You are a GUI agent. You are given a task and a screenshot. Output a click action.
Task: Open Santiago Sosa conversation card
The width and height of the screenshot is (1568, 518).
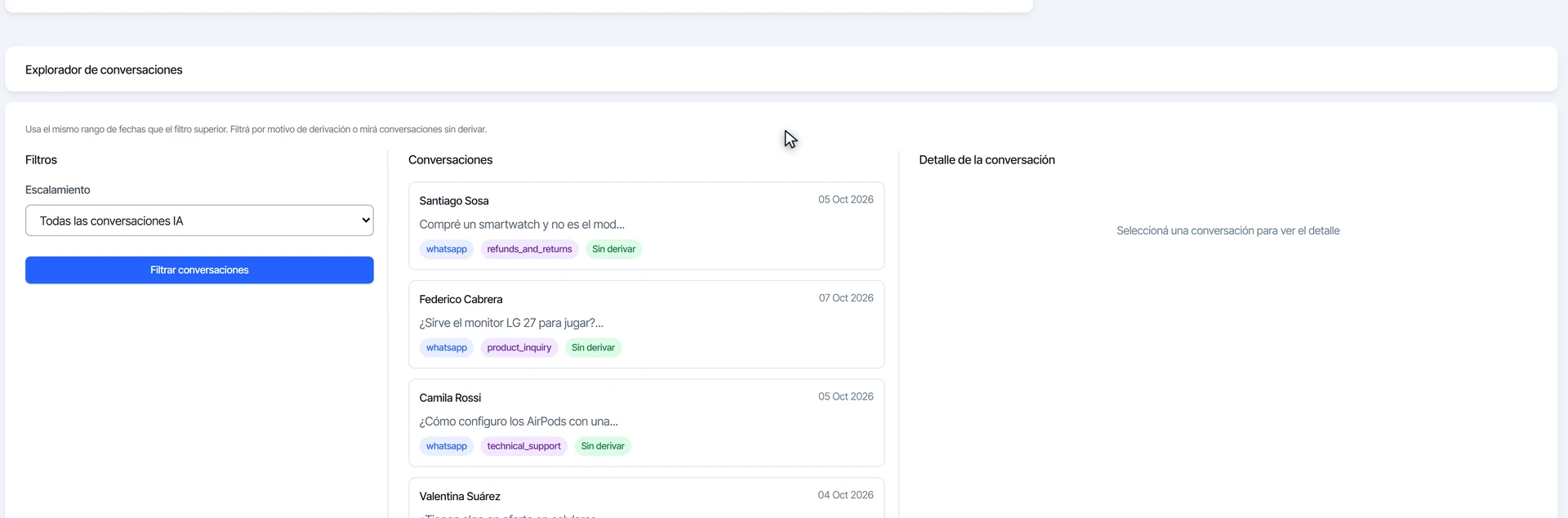pyautogui.click(x=646, y=226)
